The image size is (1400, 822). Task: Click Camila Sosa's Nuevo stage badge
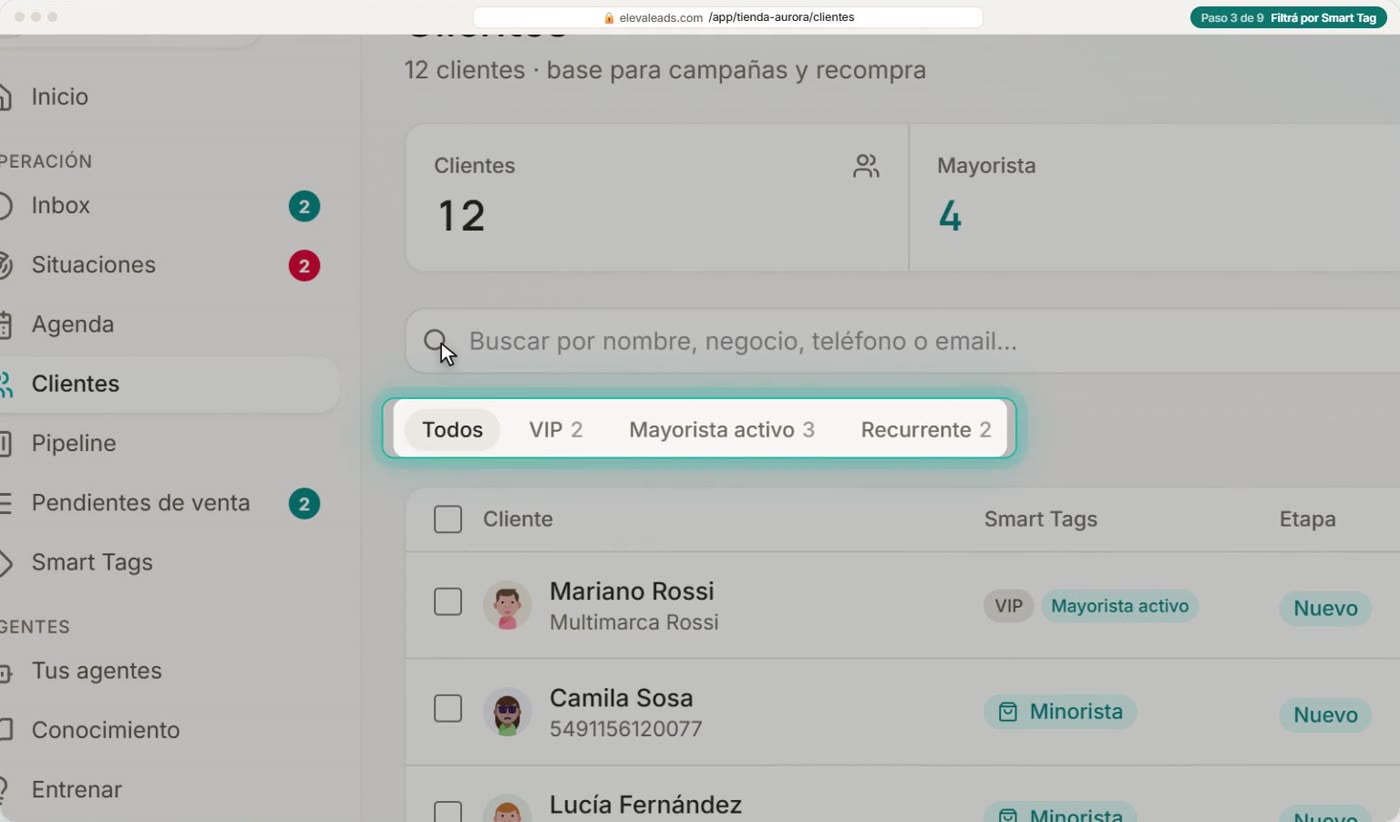[x=1325, y=715]
